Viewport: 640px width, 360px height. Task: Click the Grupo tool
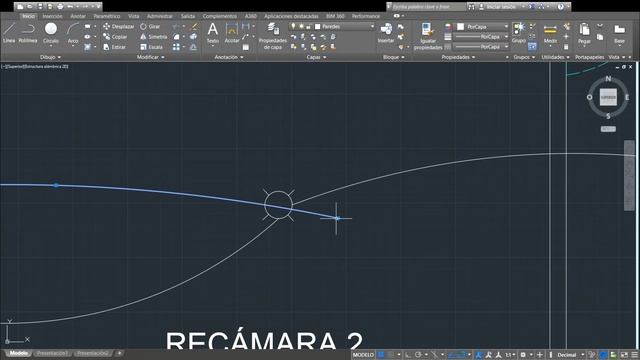click(519, 33)
